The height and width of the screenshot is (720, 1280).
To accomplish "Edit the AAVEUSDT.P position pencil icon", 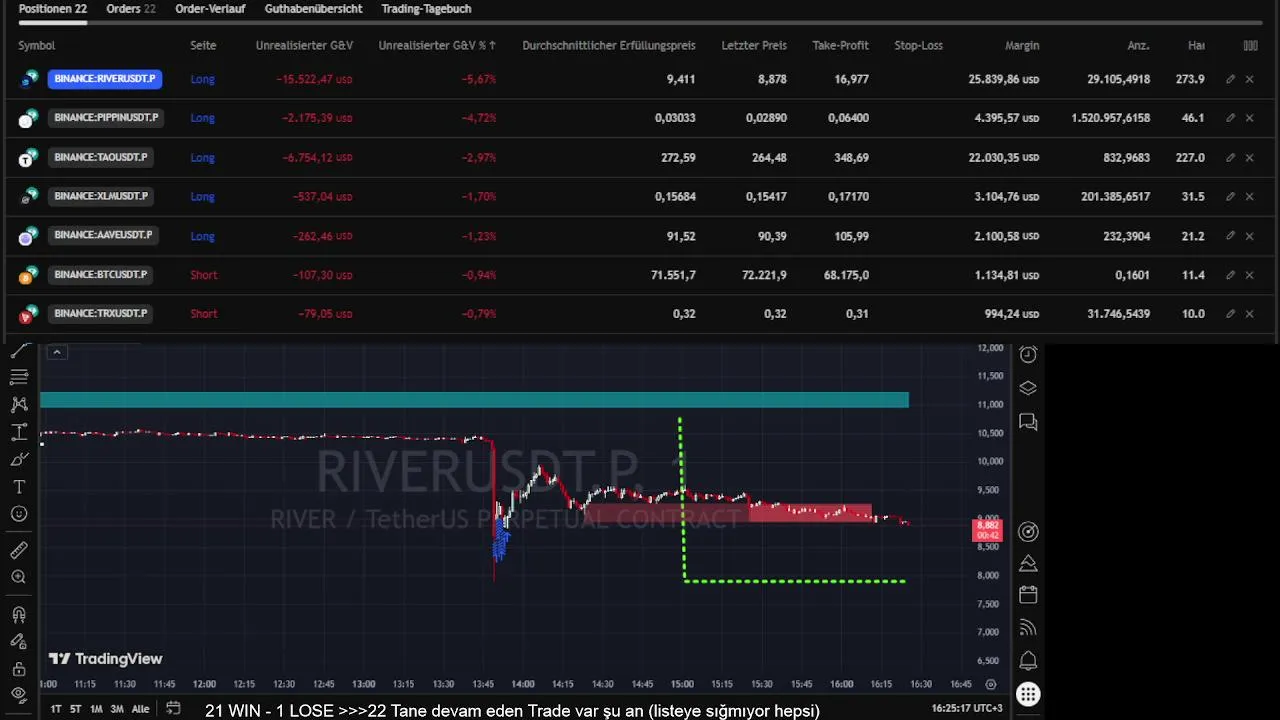I will pos(1230,236).
